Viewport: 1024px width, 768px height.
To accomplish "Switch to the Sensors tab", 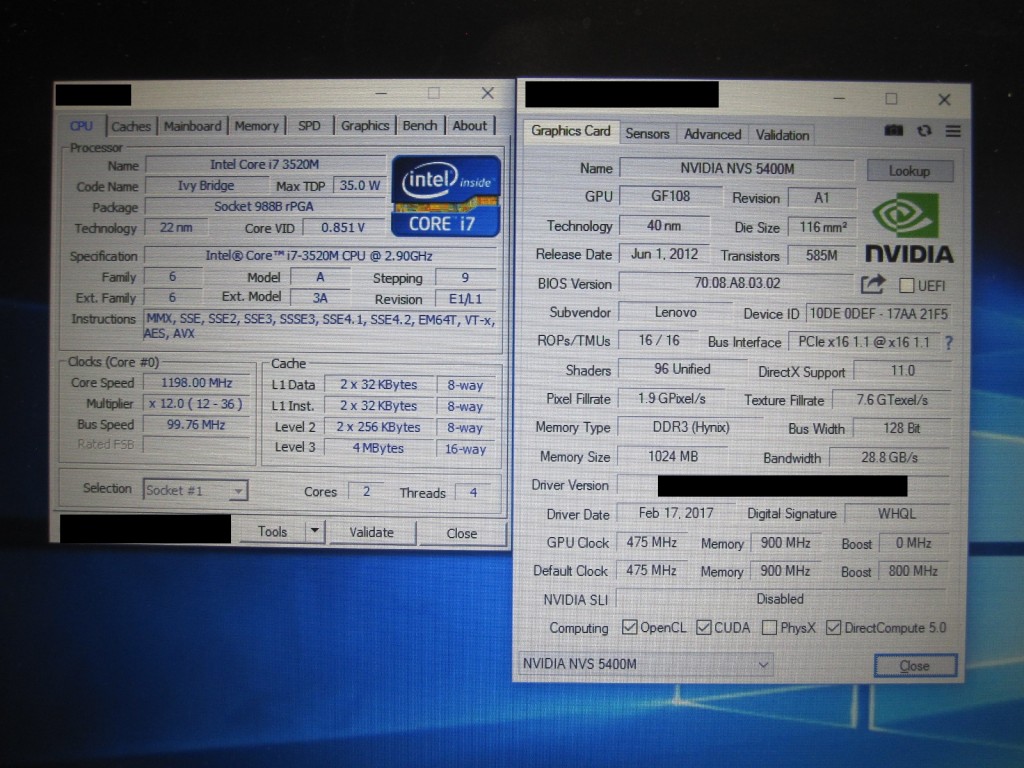I will (647, 134).
